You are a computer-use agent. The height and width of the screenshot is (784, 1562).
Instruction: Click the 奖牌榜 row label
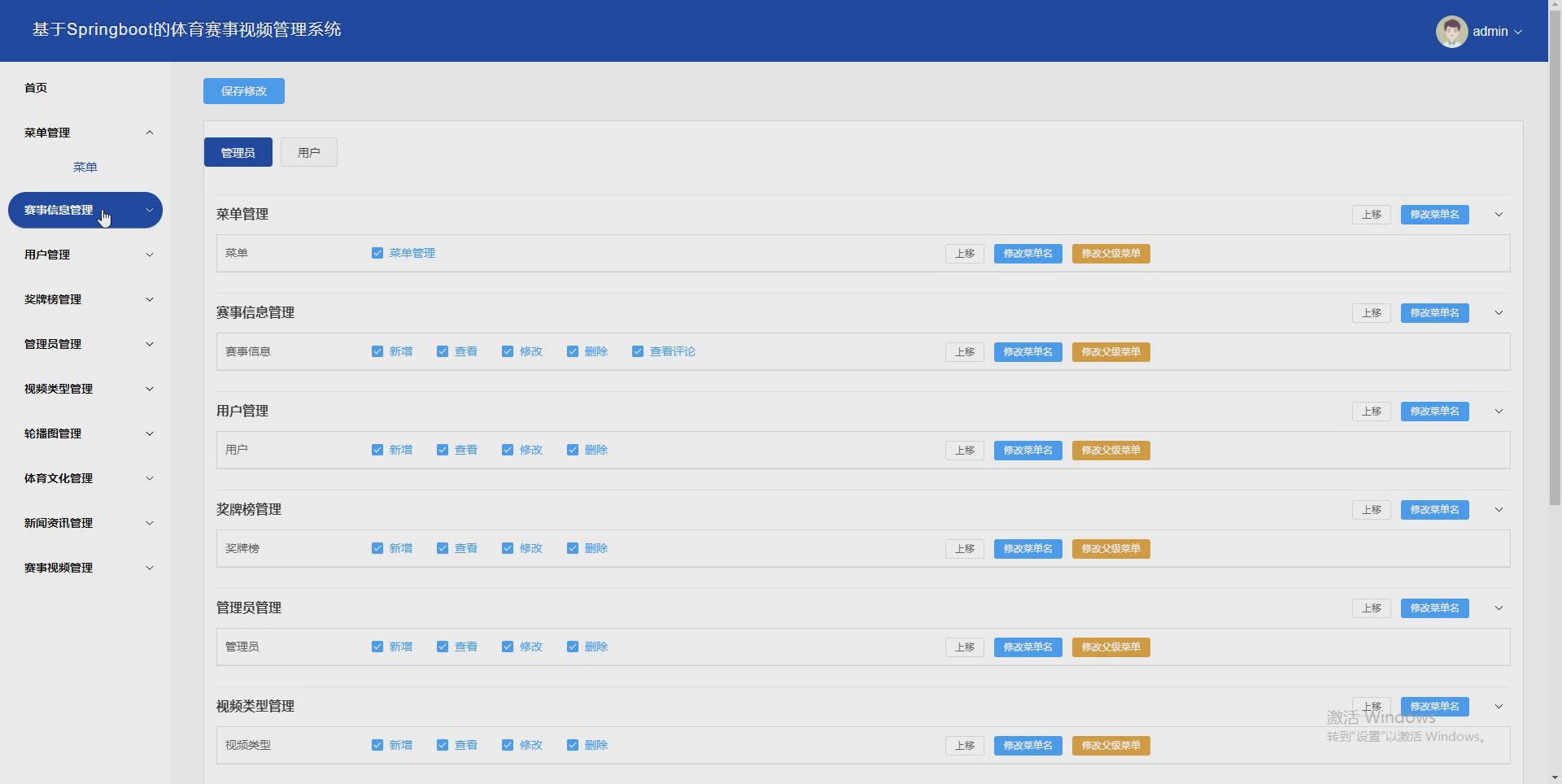[x=242, y=548]
